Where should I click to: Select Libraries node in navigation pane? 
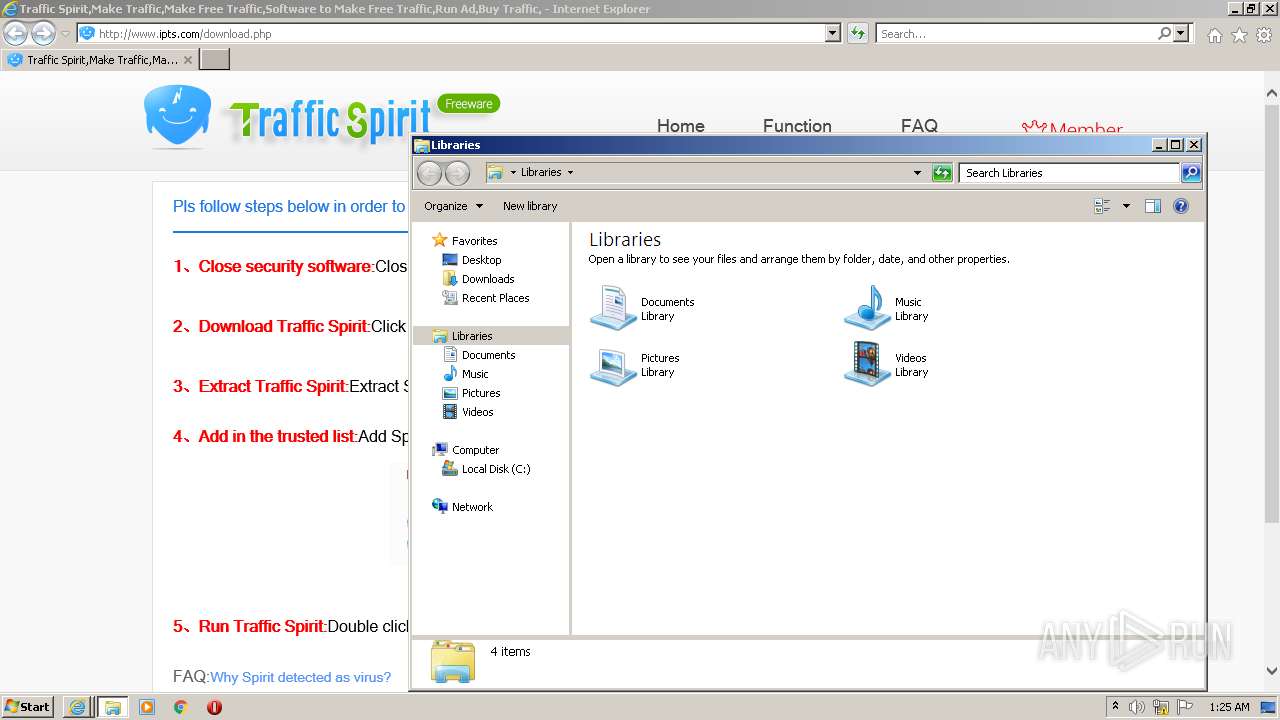[x=471, y=336]
